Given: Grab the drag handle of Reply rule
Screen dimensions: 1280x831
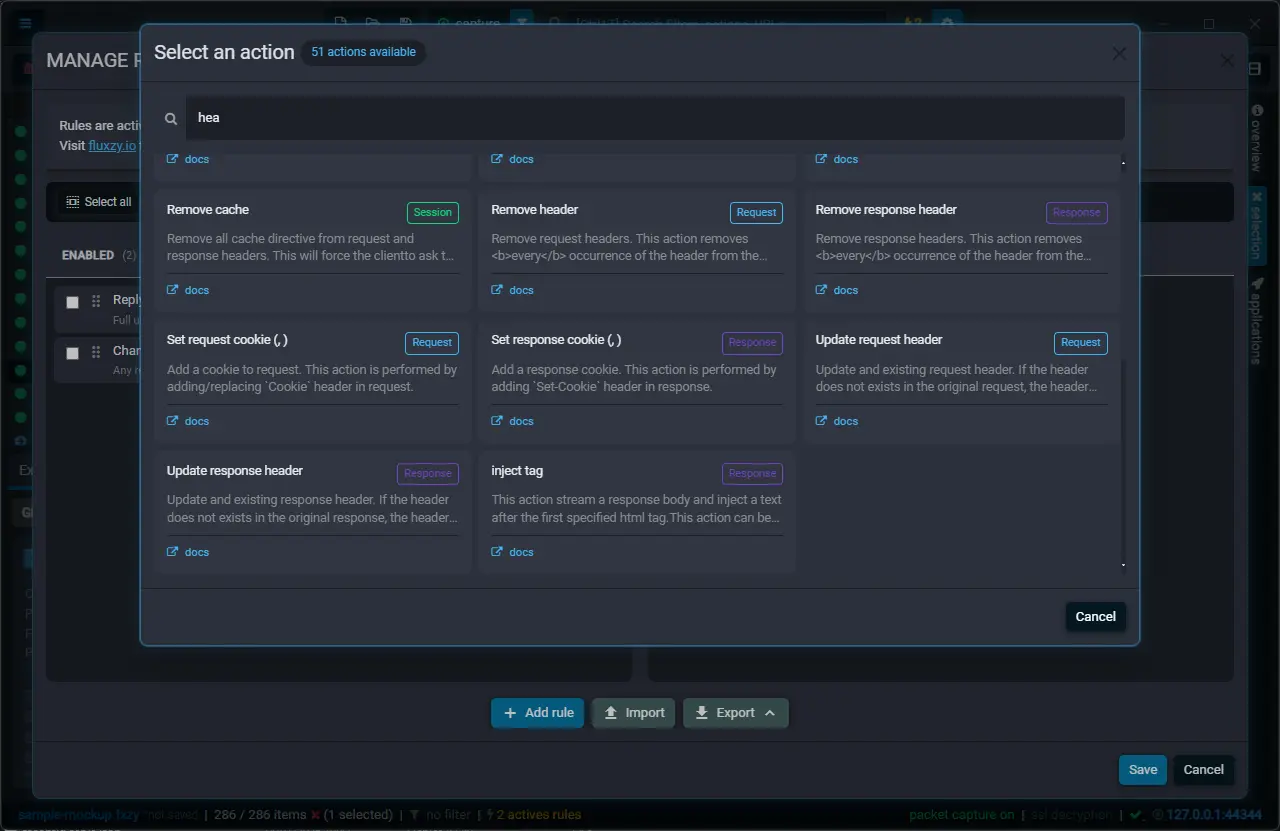Looking at the screenshot, I should tap(96, 301).
